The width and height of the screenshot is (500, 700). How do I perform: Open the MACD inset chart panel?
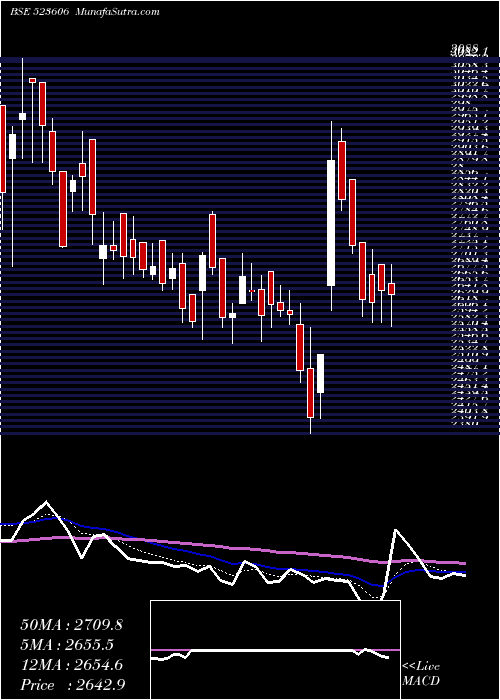tap(275, 650)
